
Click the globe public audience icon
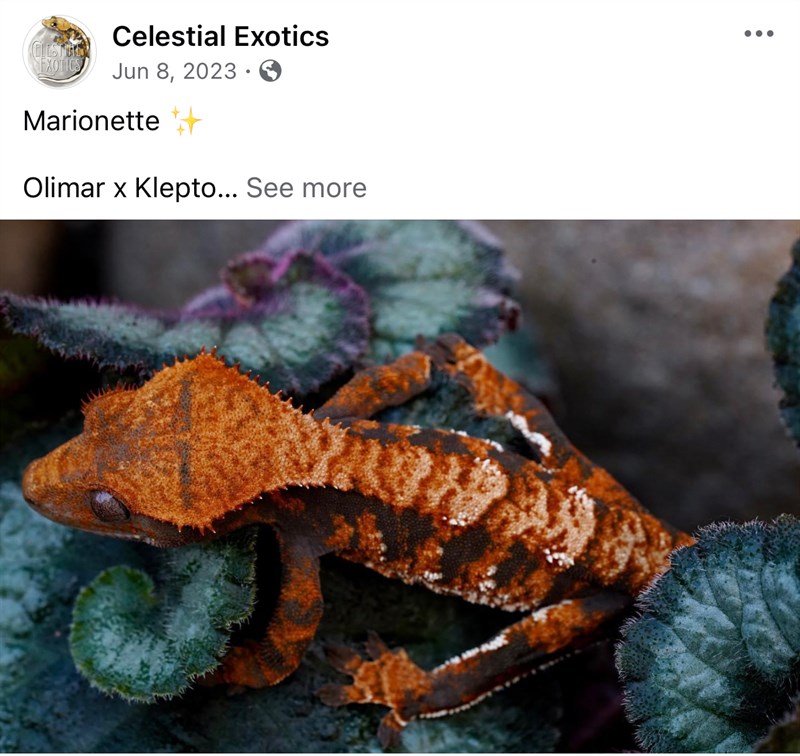[270, 71]
